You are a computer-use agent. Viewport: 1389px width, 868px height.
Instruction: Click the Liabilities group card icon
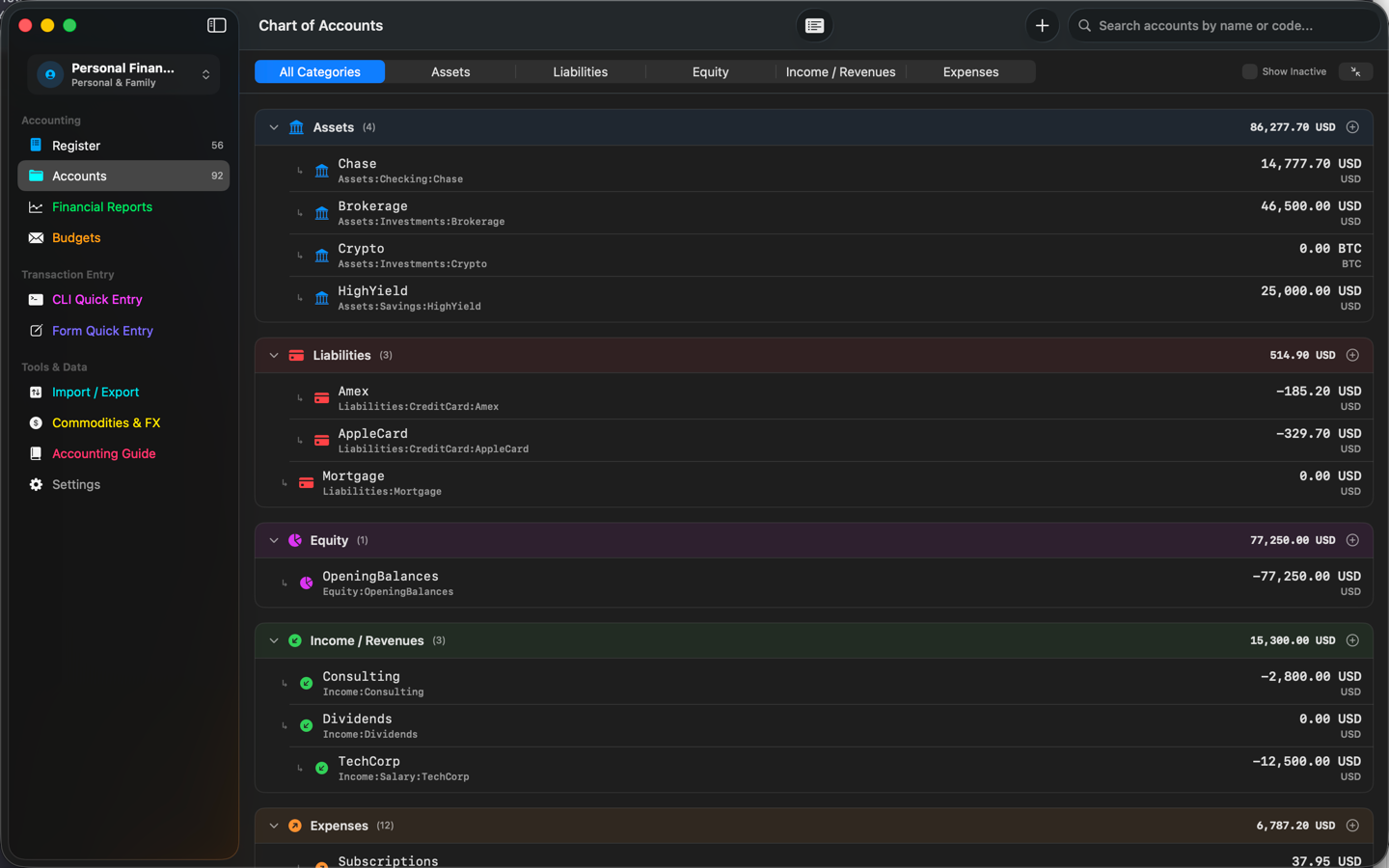pyautogui.click(x=296, y=355)
